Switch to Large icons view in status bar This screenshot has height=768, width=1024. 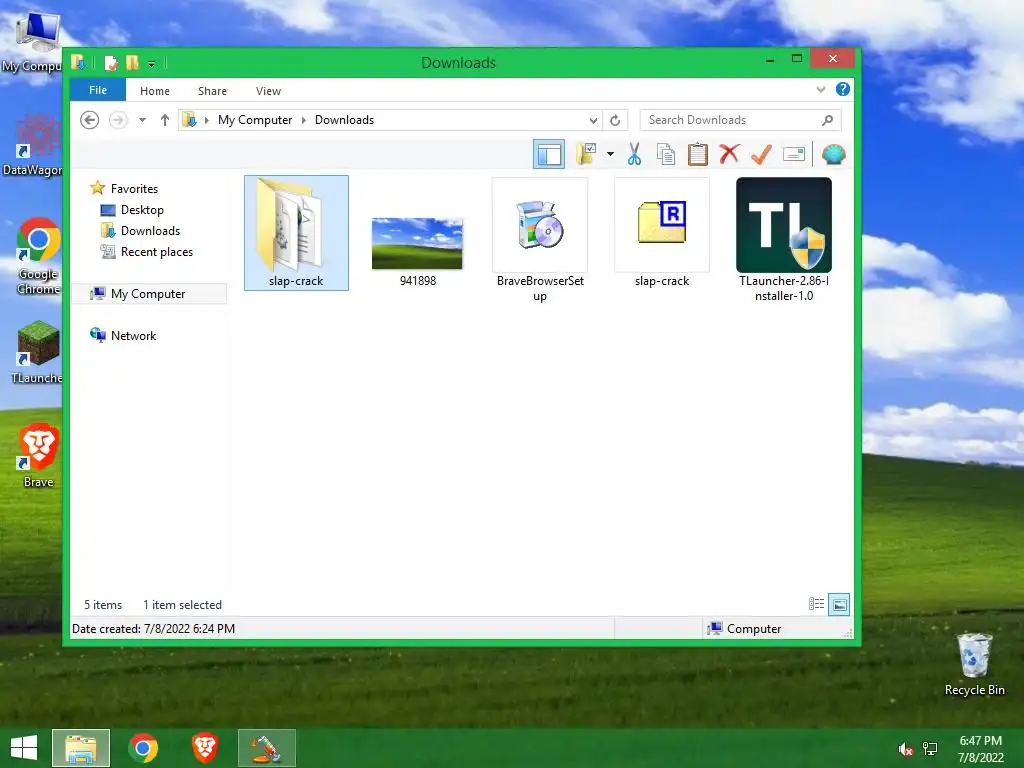point(839,605)
